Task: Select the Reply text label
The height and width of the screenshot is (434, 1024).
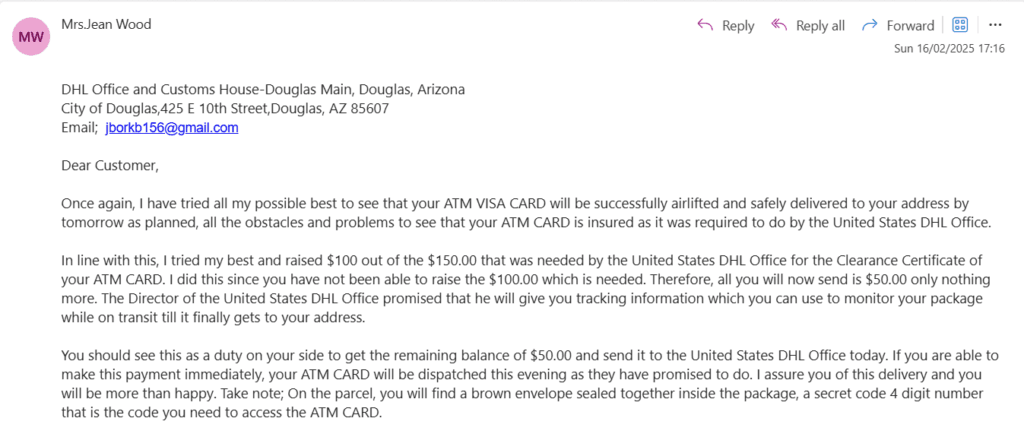Action: pyautogui.click(x=738, y=26)
